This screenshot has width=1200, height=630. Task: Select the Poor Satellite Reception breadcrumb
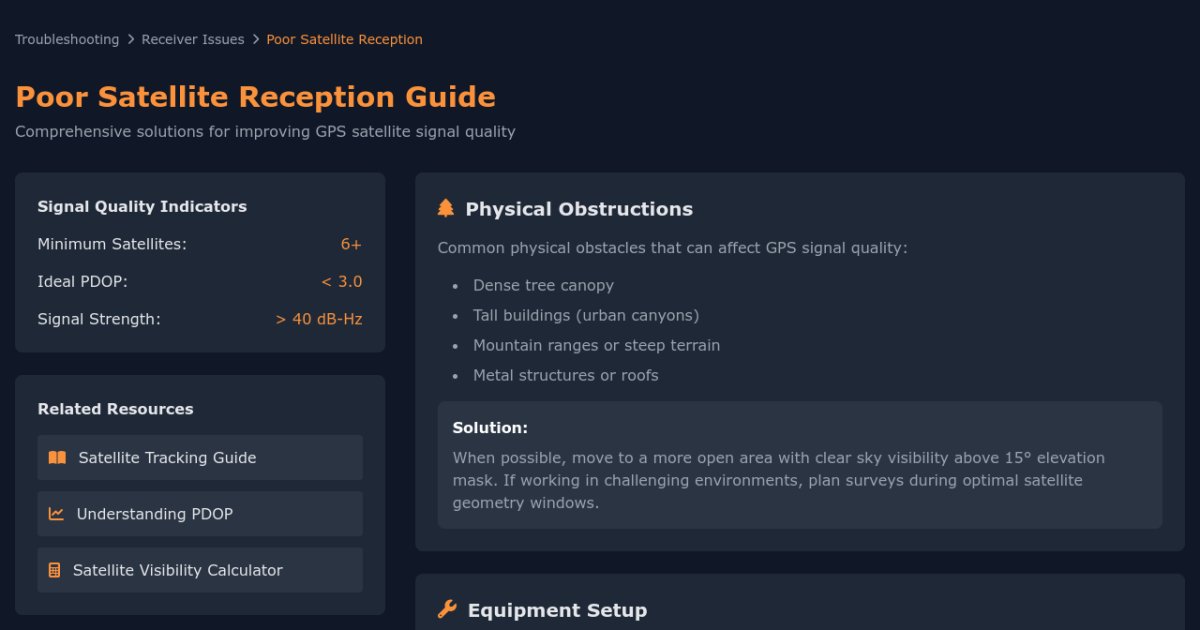(x=344, y=39)
